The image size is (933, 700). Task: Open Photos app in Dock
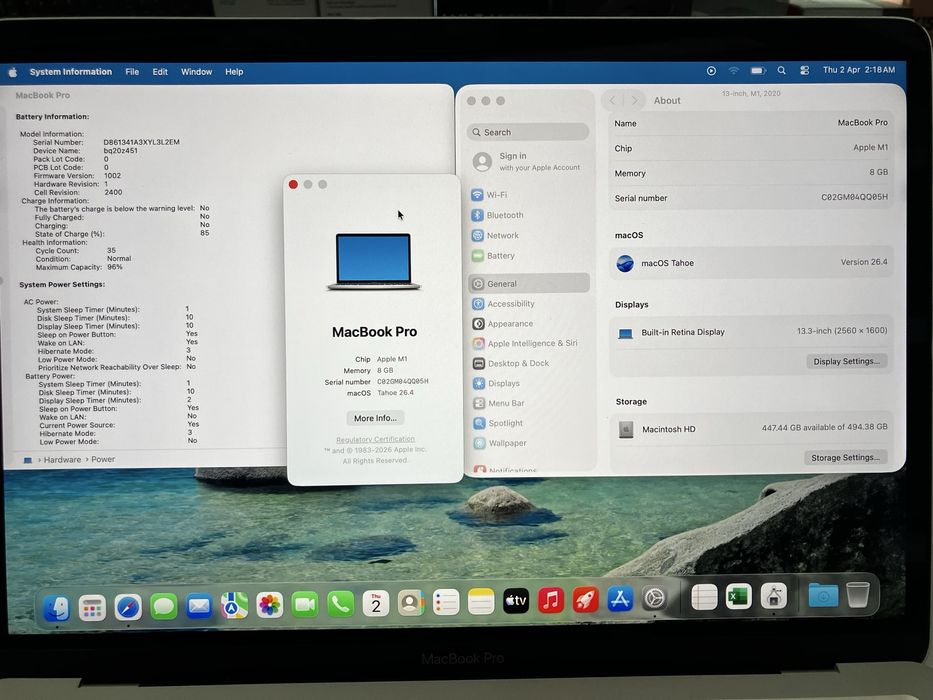(x=270, y=605)
